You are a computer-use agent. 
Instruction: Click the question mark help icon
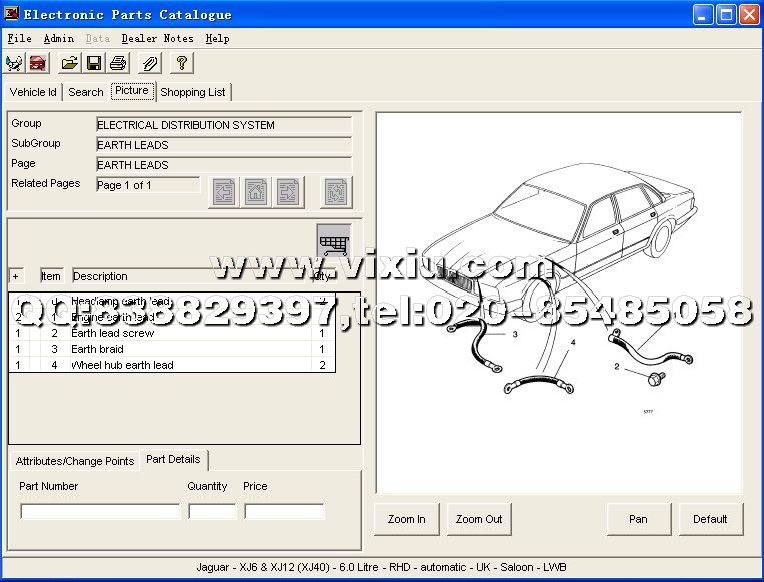tap(181, 63)
